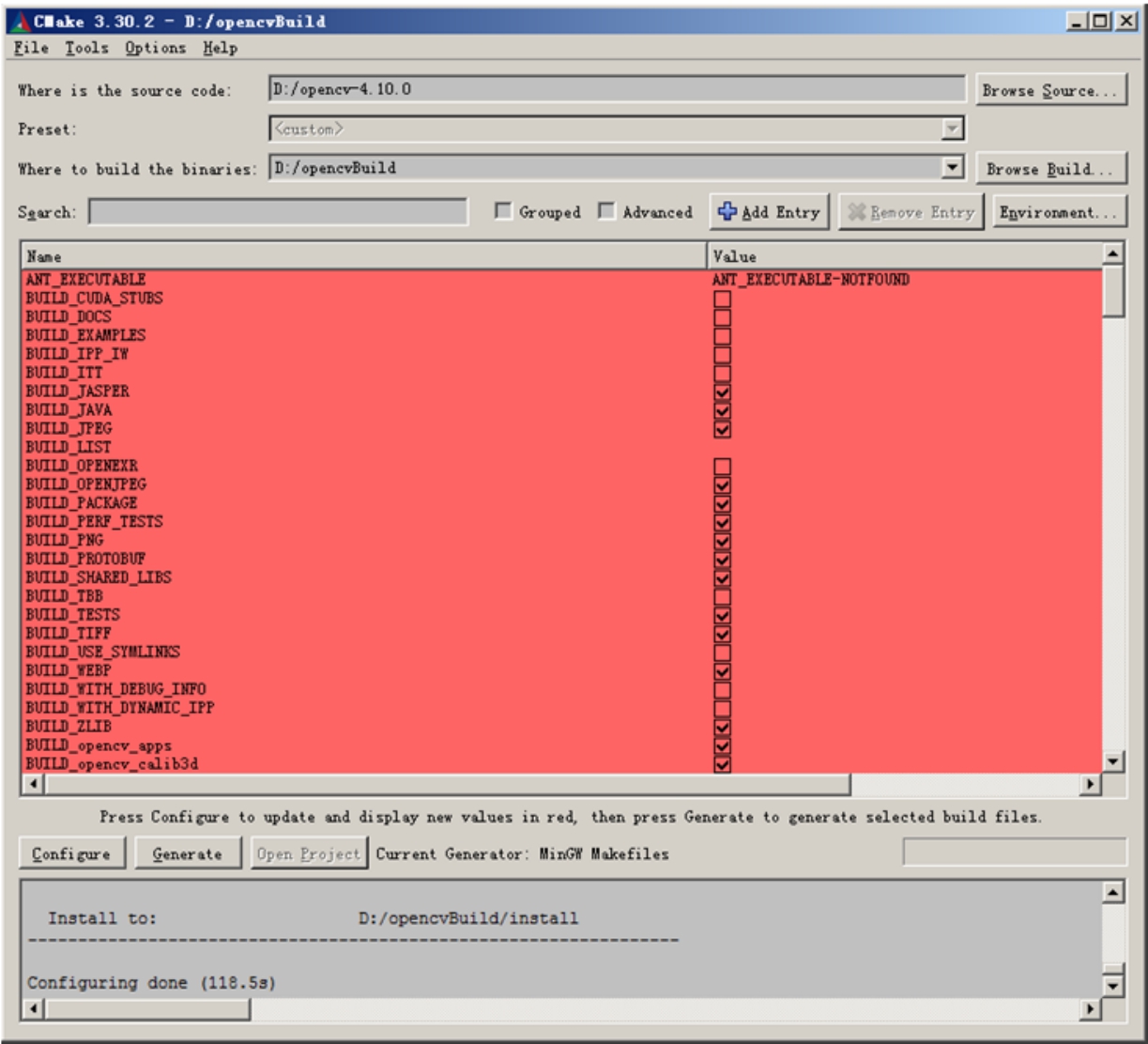Click the output log horizontal scrollbar thumb
Image resolution: width=1148 pixels, height=1044 pixels.
(147, 1009)
